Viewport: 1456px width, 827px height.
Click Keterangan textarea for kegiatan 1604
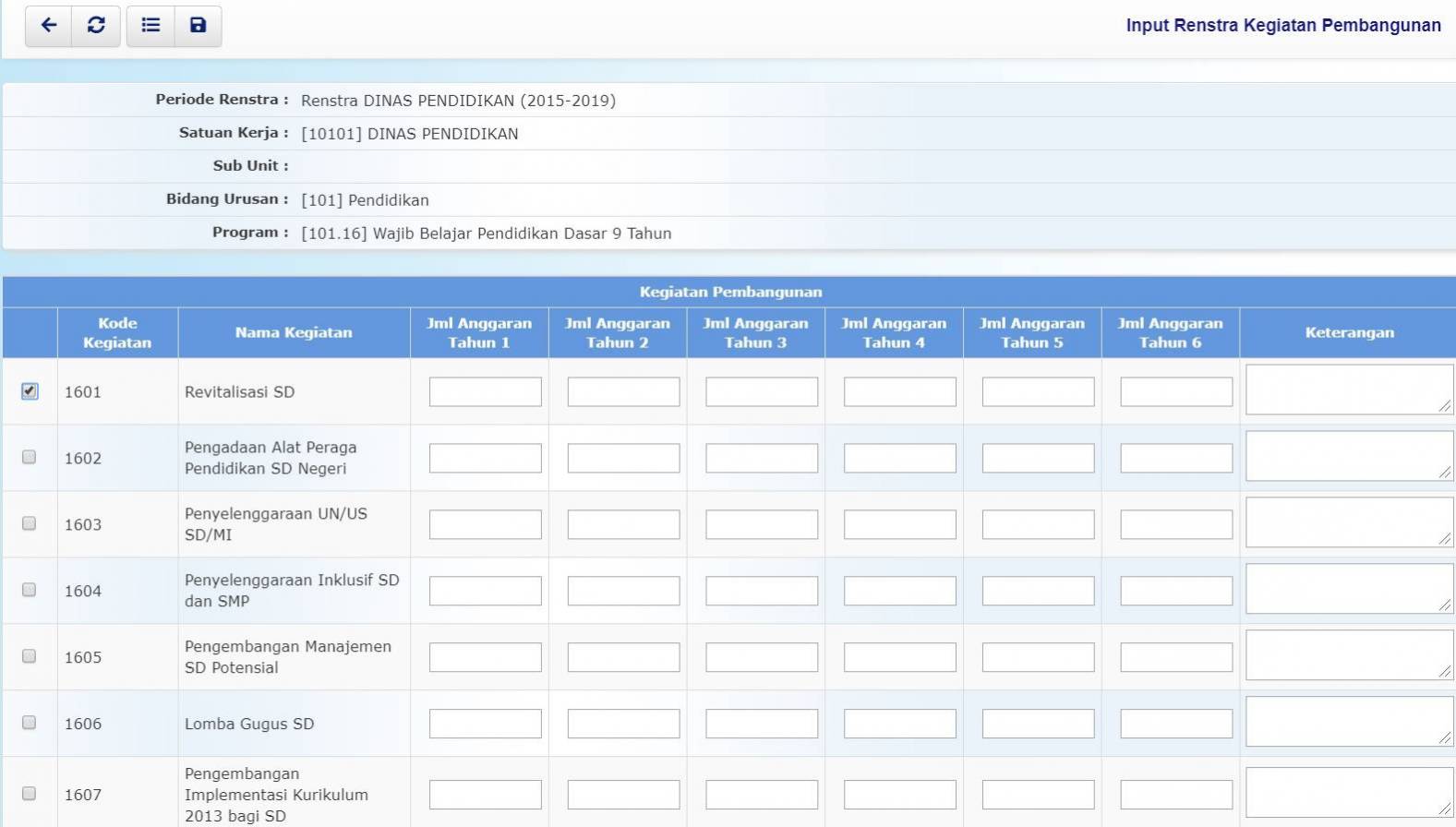click(x=1348, y=589)
